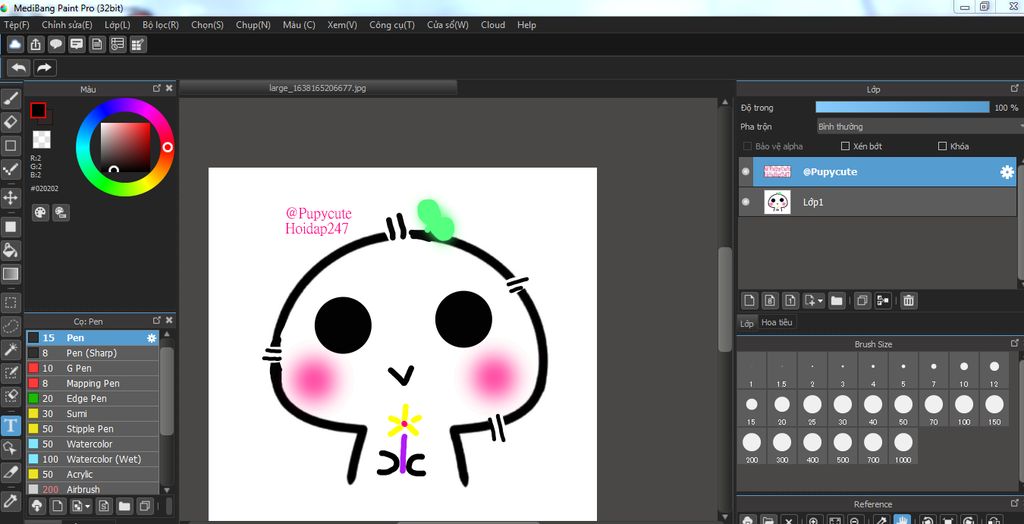The image size is (1024, 524).
Task: Expand the add-brush dropdown in brush panel
Action: (88, 506)
